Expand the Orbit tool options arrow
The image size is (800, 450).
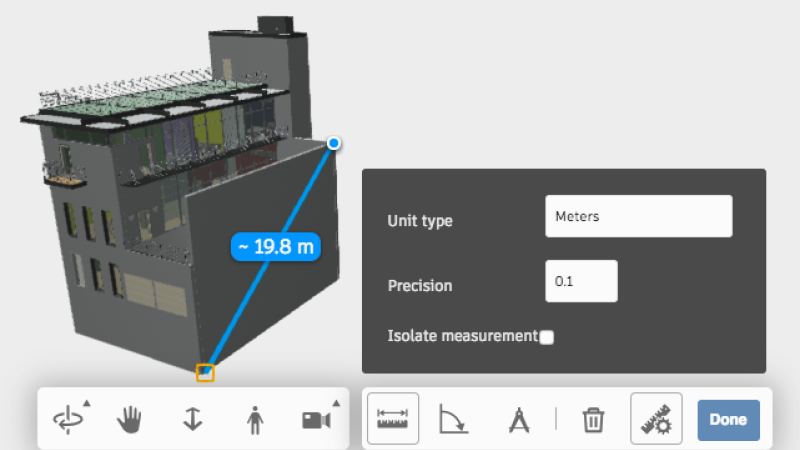87,403
